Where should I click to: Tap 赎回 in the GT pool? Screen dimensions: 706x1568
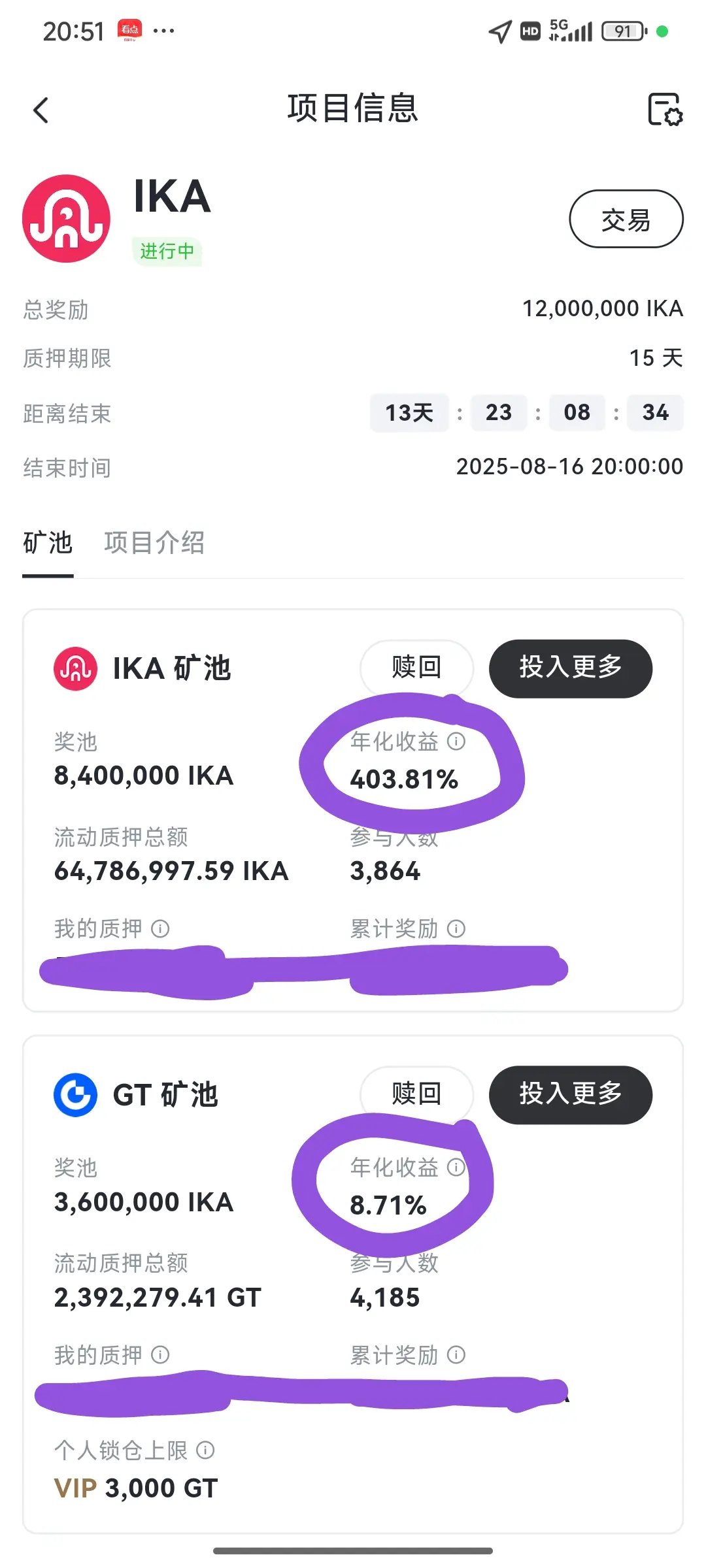coord(417,1094)
